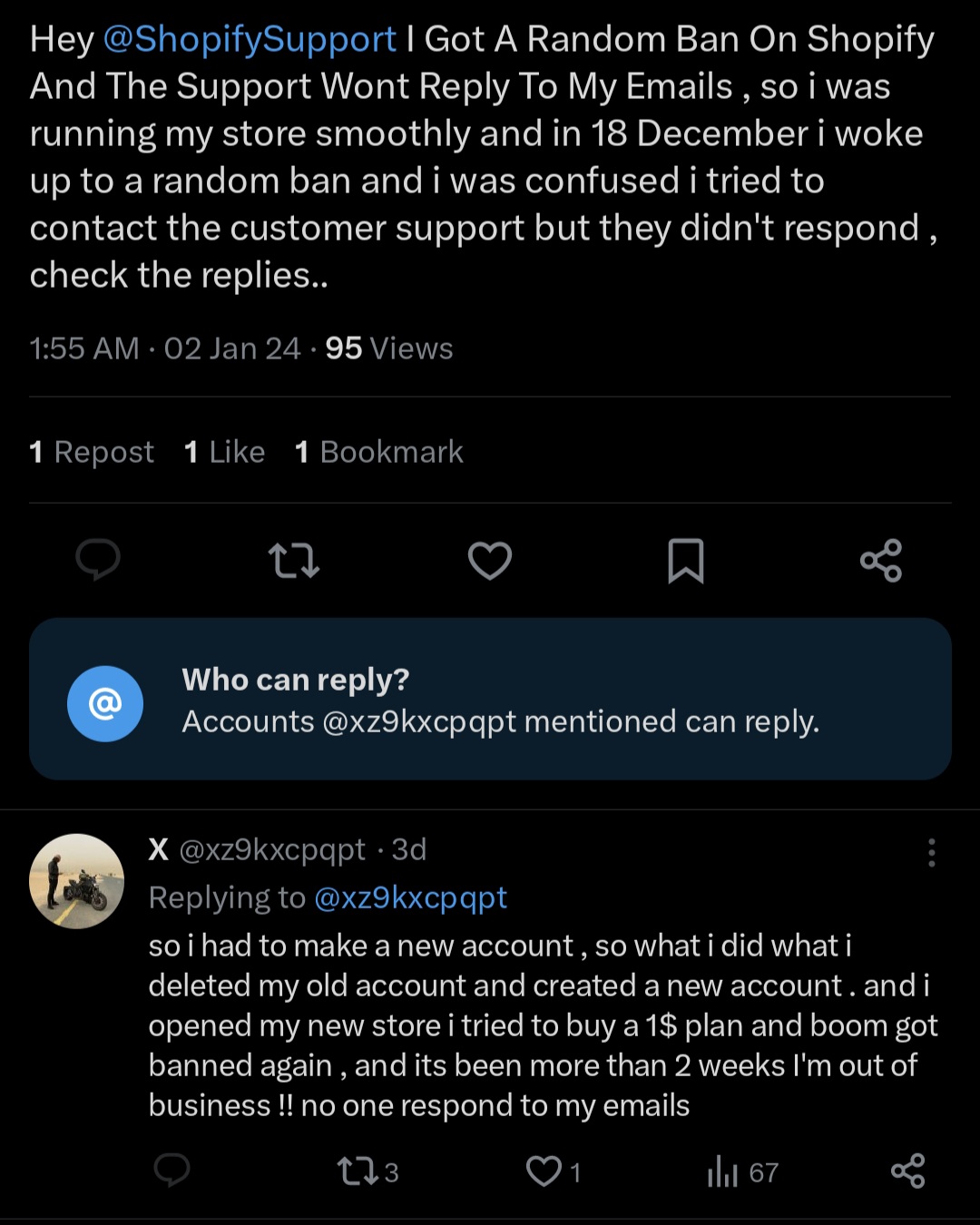
Task: Like the main tweet with heart icon
Action: (490, 560)
